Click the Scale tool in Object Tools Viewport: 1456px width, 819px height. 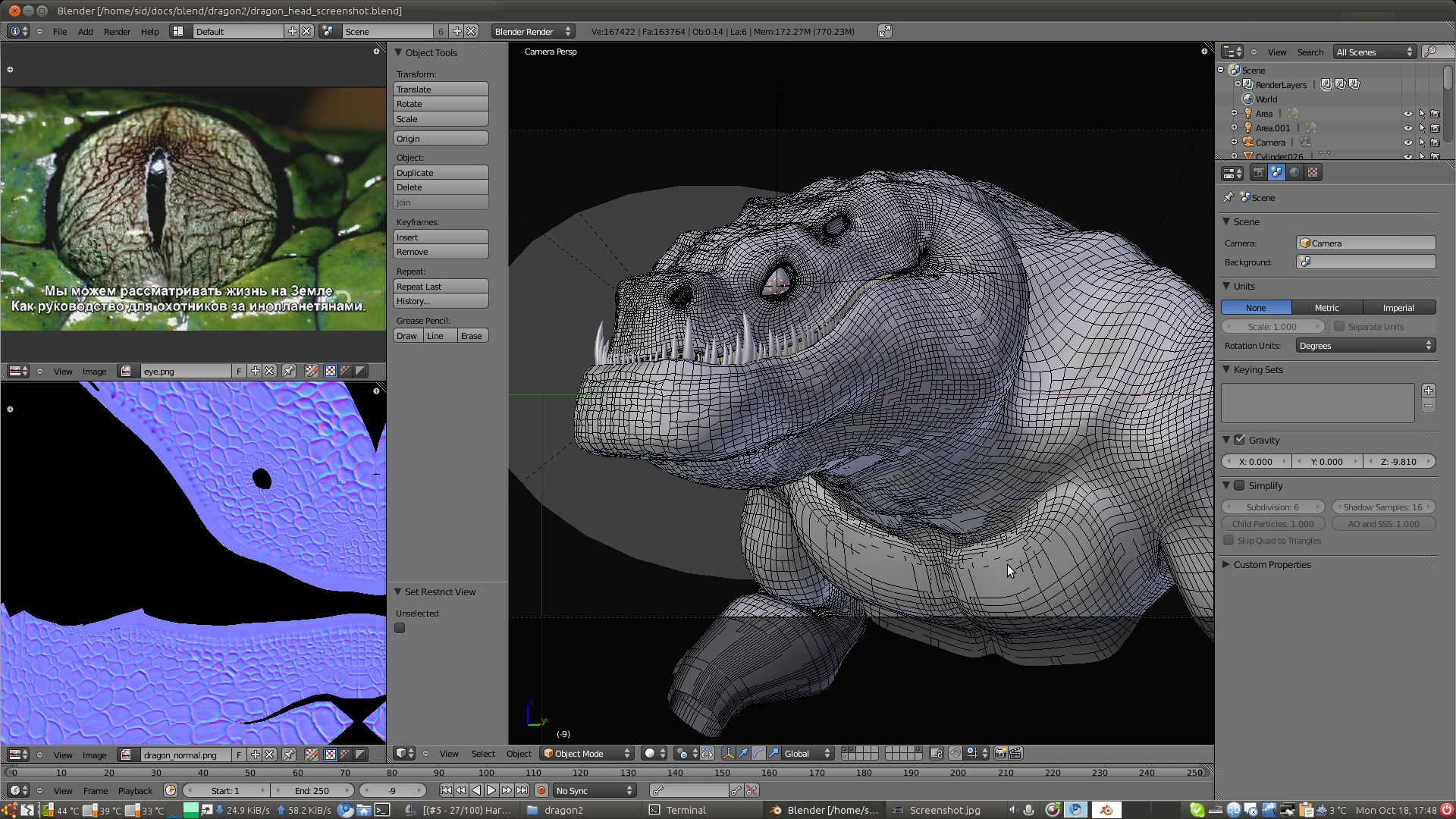(441, 118)
